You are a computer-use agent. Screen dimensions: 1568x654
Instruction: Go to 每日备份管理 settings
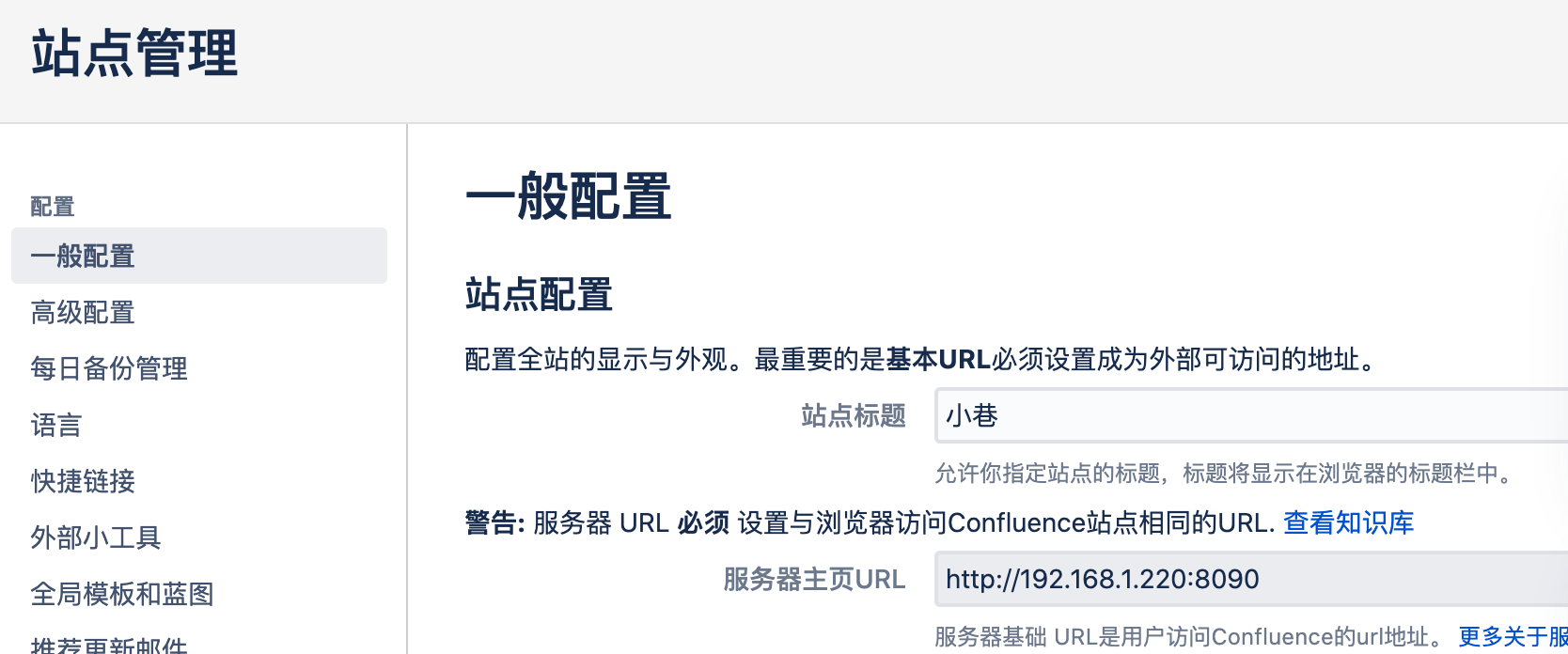109,368
